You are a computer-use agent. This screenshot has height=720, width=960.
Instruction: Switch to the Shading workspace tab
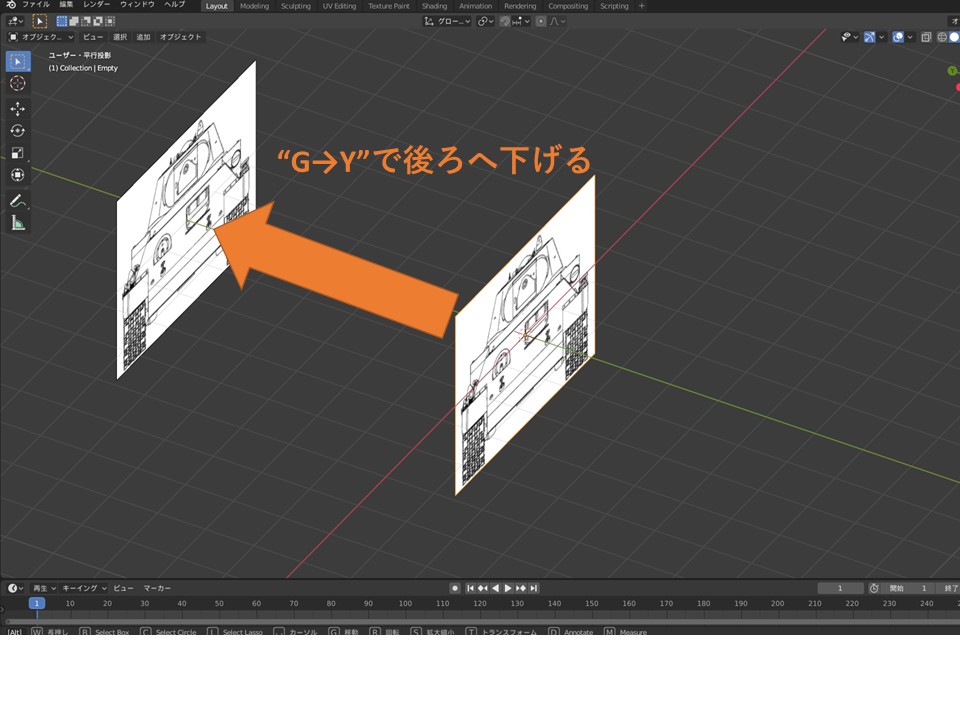click(435, 6)
